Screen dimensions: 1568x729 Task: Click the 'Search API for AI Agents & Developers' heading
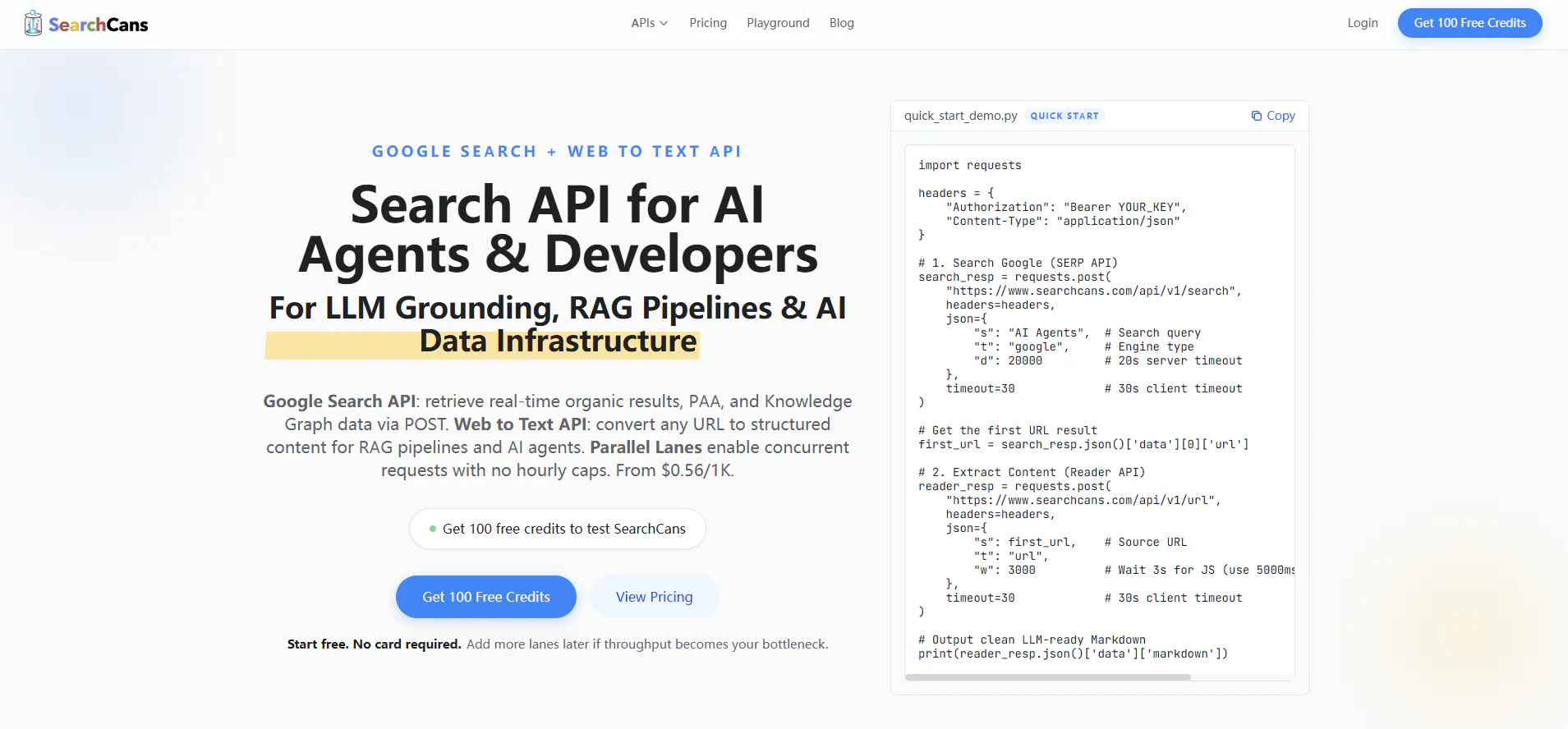(558, 229)
